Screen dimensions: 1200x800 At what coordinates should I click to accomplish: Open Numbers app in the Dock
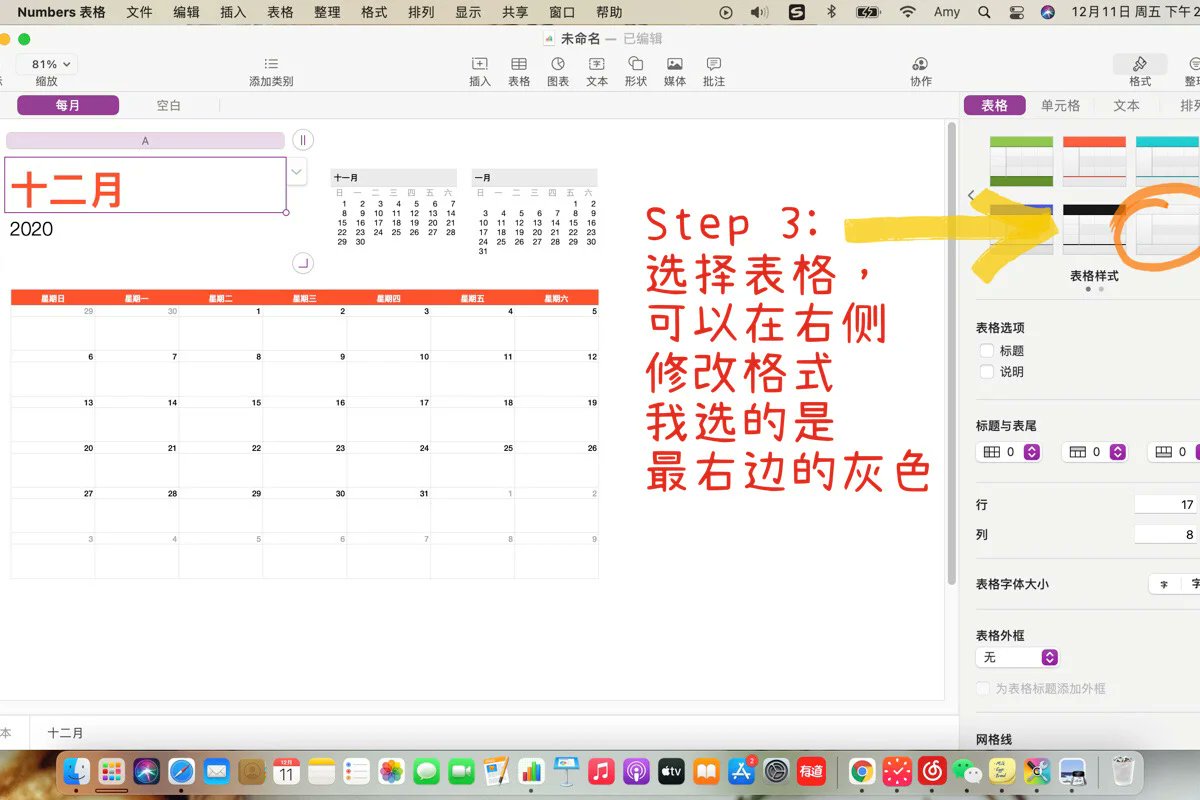[x=531, y=771]
